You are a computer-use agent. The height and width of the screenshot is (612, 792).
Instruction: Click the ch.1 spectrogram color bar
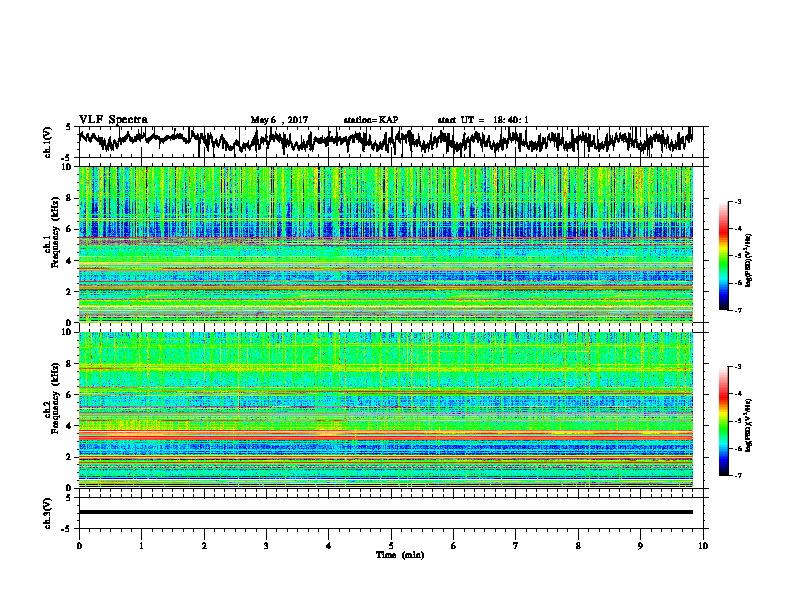[x=723, y=256]
